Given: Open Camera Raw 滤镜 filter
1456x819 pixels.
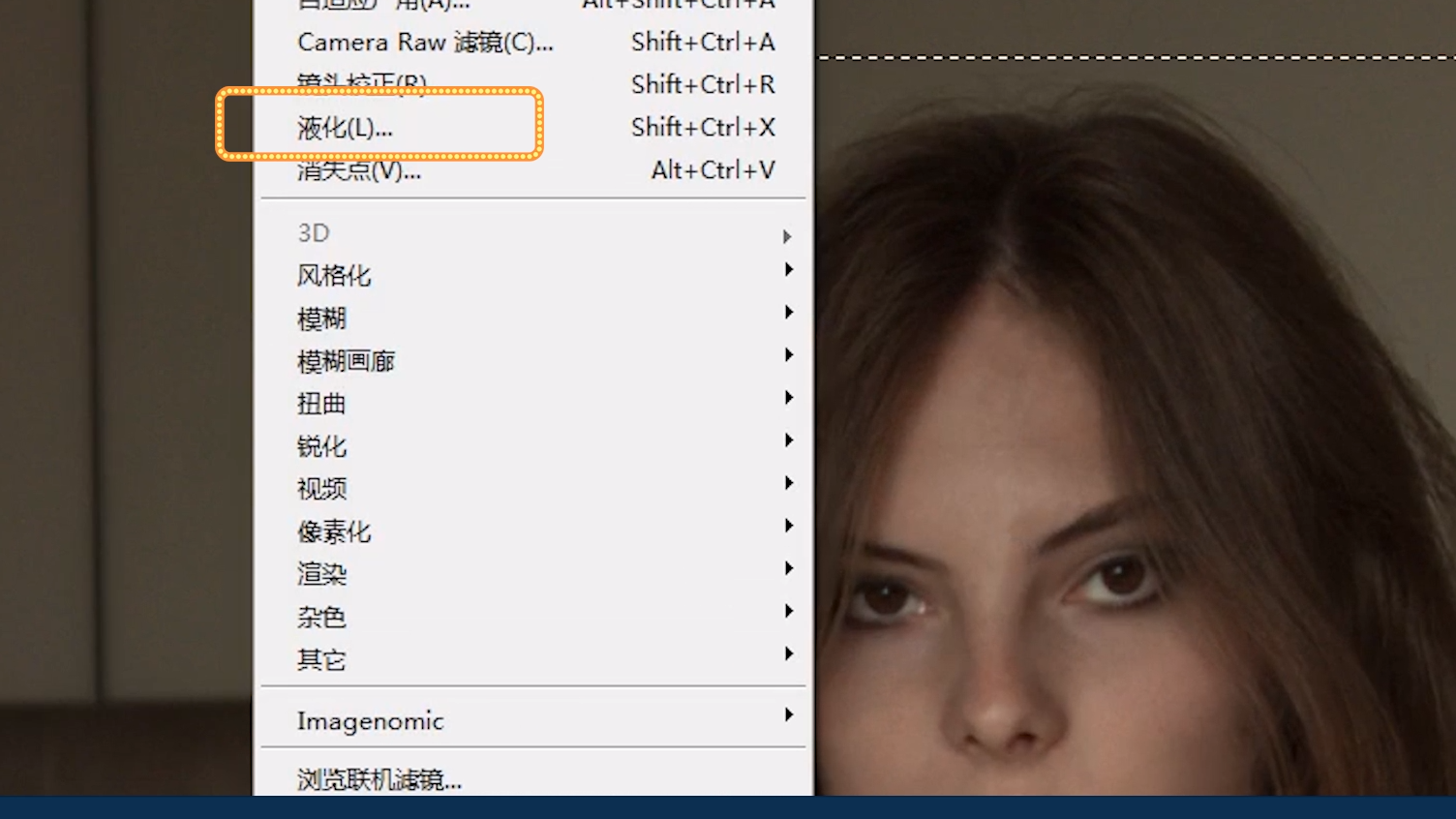Looking at the screenshot, I should pos(425,43).
